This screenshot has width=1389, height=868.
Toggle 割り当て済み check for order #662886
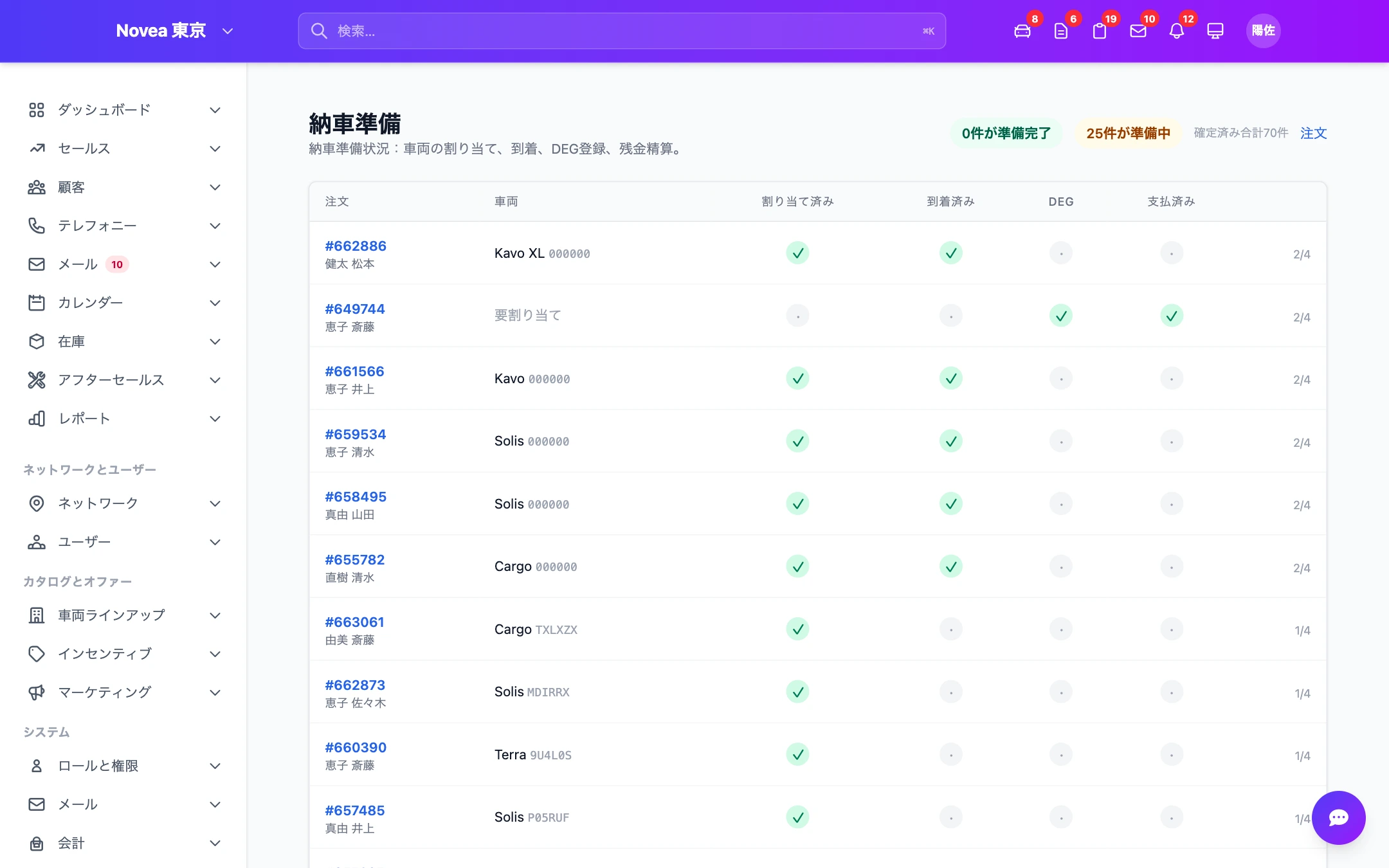click(x=797, y=253)
